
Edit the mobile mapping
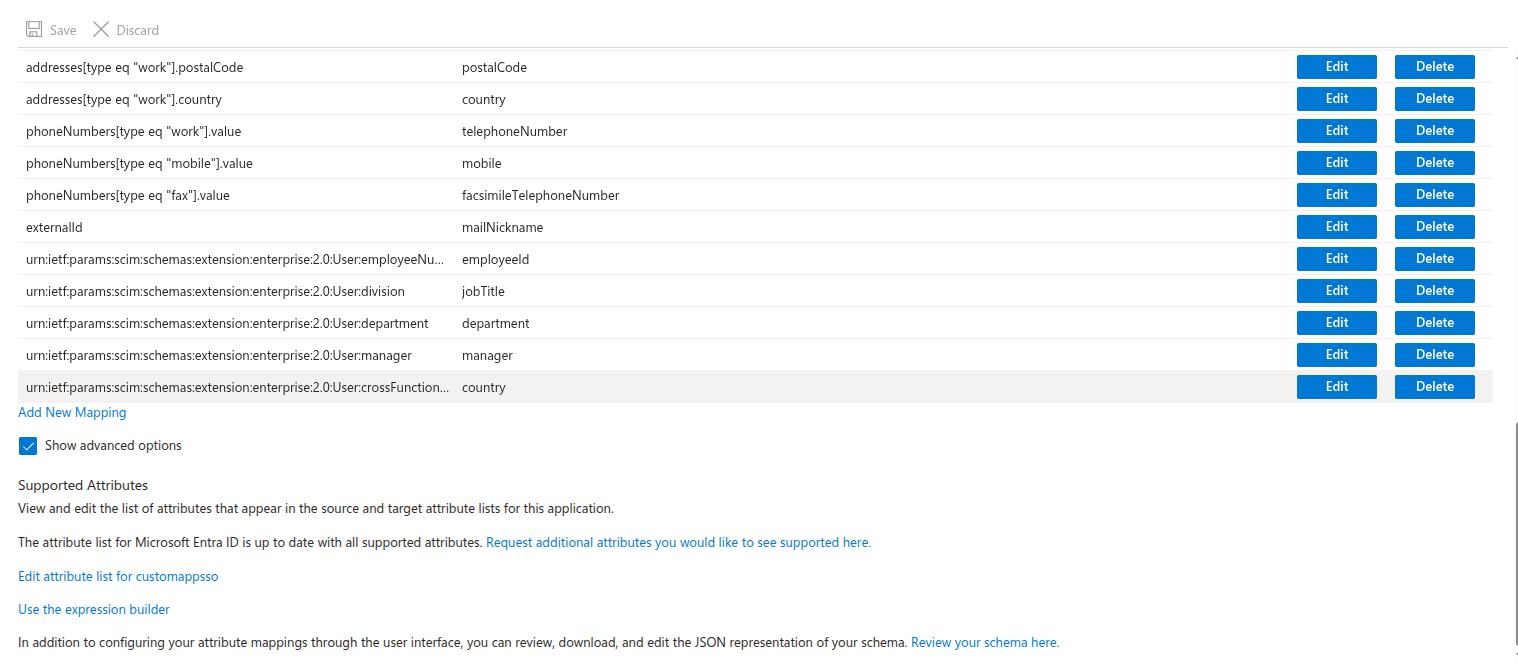[1337, 163]
